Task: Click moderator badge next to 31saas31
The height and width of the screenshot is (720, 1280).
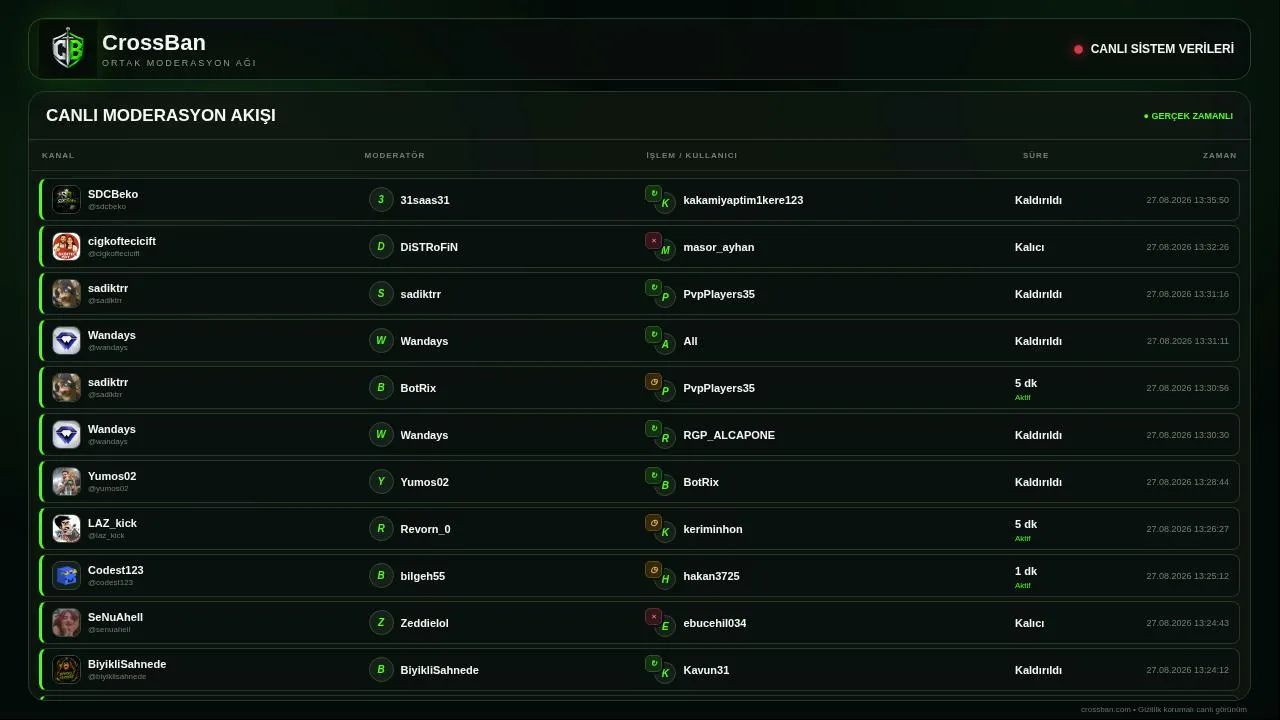Action: pos(381,199)
